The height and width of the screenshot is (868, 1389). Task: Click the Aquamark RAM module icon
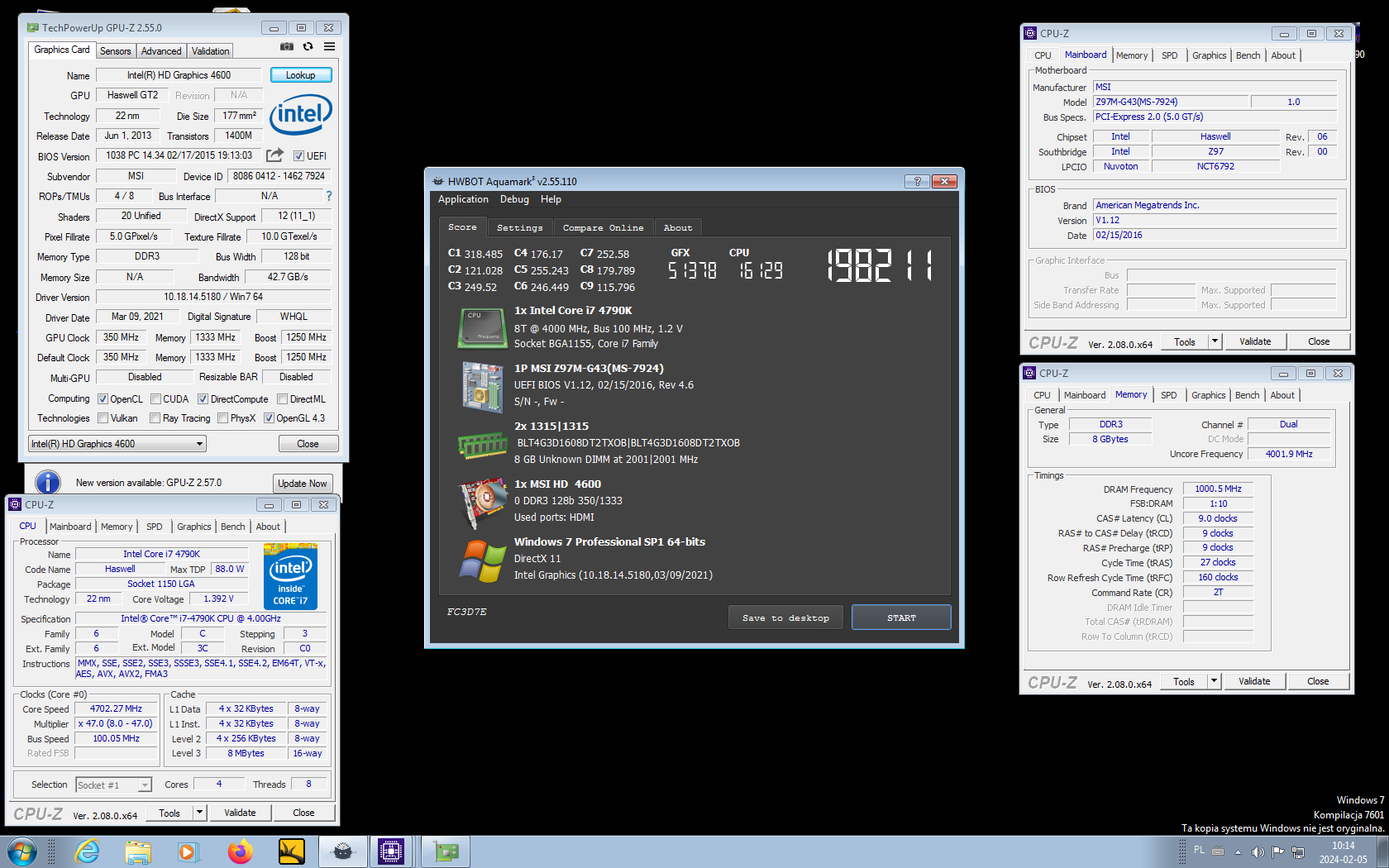coord(482,446)
